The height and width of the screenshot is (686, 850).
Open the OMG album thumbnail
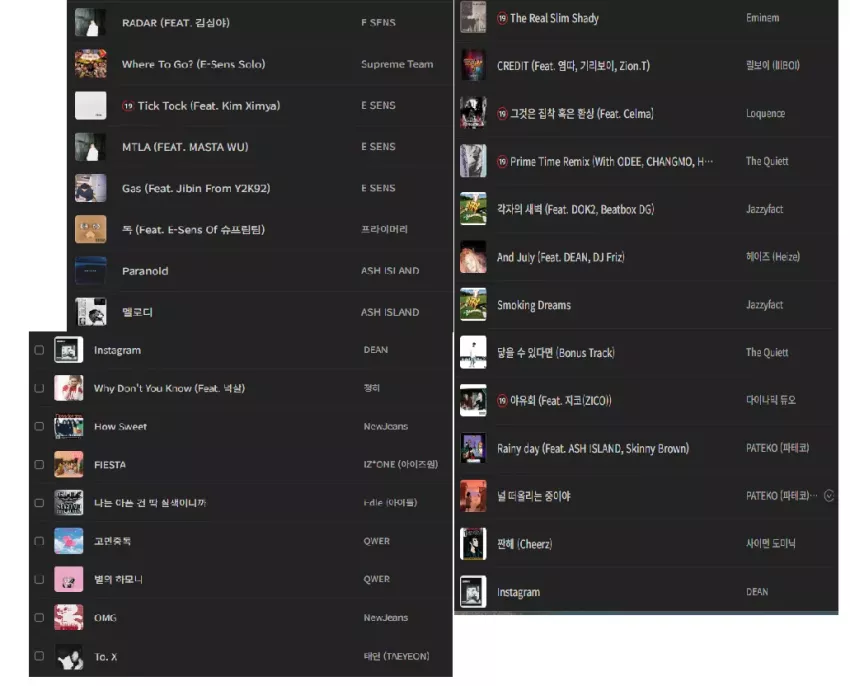pos(69,618)
